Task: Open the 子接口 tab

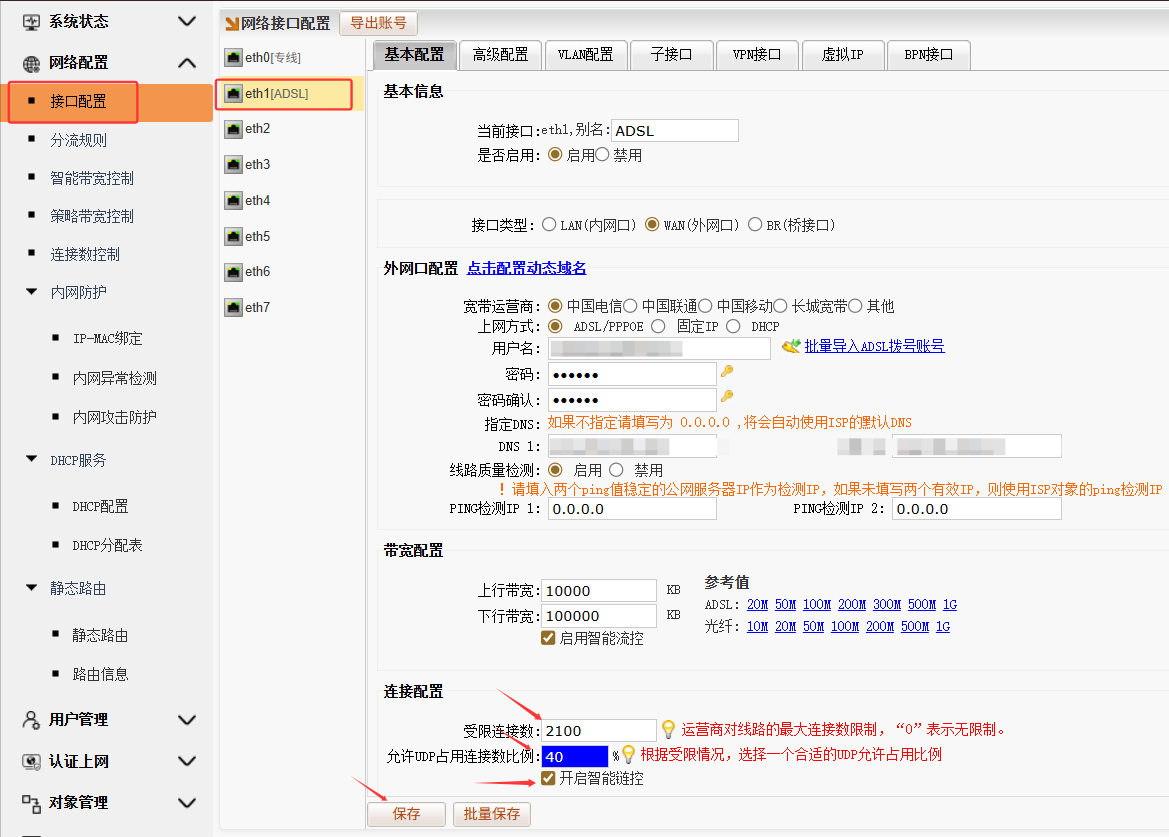Action: pyautogui.click(x=671, y=55)
